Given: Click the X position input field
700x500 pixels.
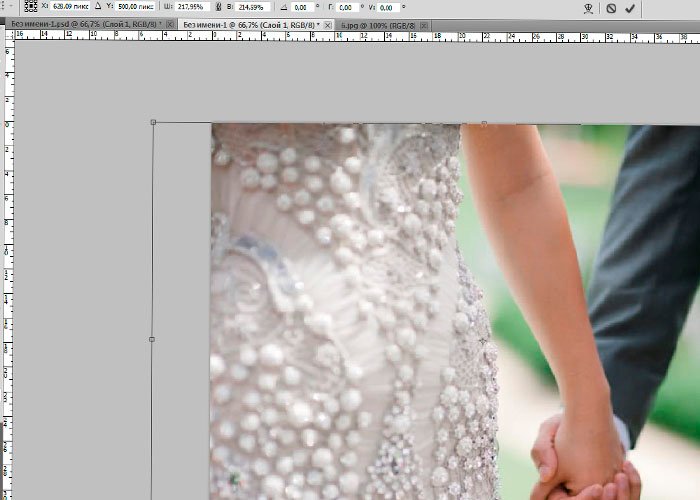Looking at the screenshot, I should point(70,7).
